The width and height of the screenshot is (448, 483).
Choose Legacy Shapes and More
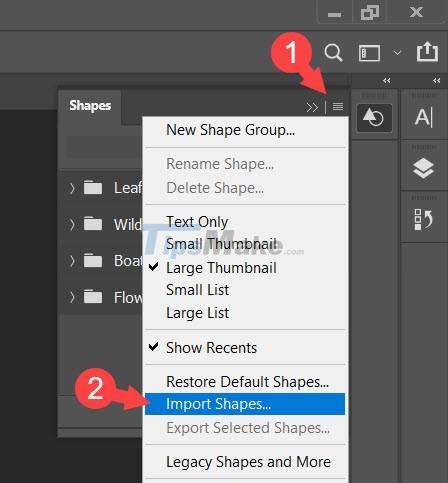pos(245,462)
